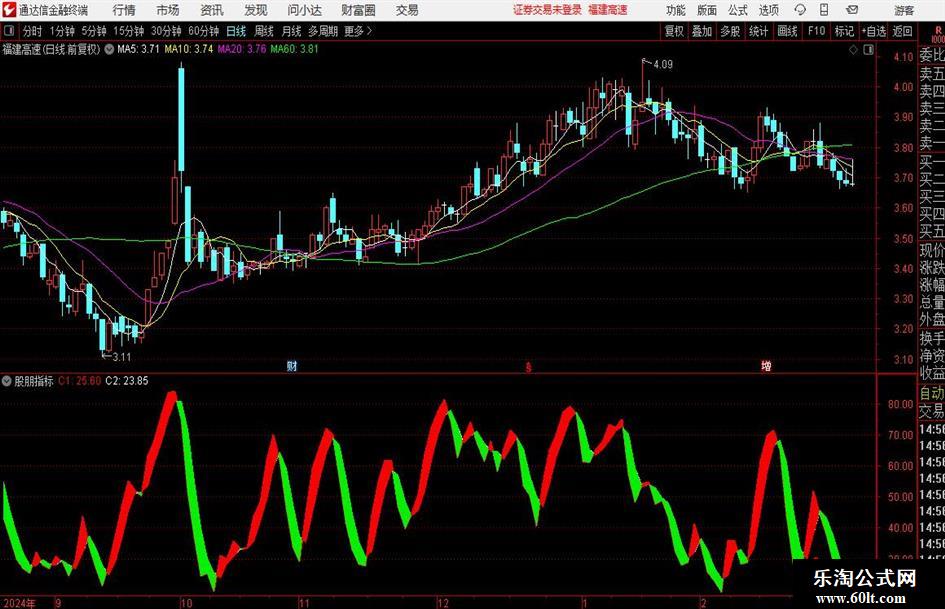Open the 市场 menu

pos(168,10)
